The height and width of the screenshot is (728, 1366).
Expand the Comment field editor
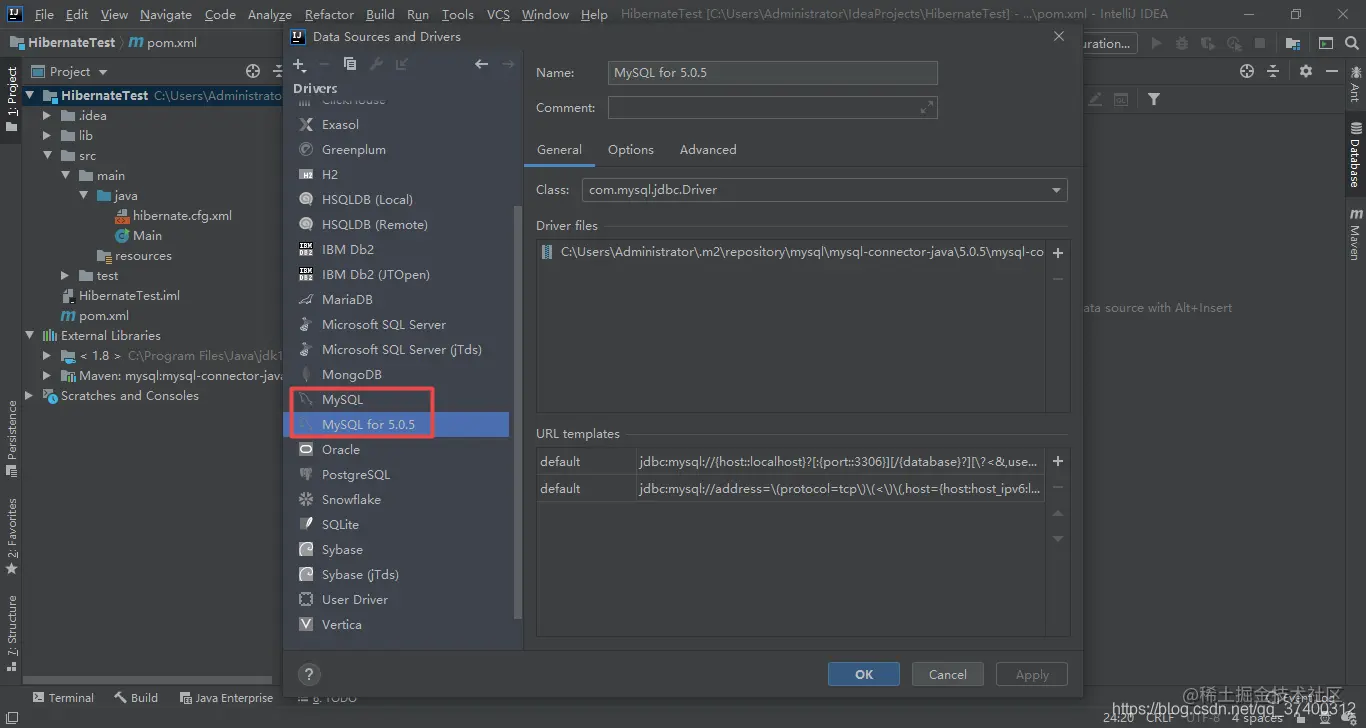click(926, 107)
